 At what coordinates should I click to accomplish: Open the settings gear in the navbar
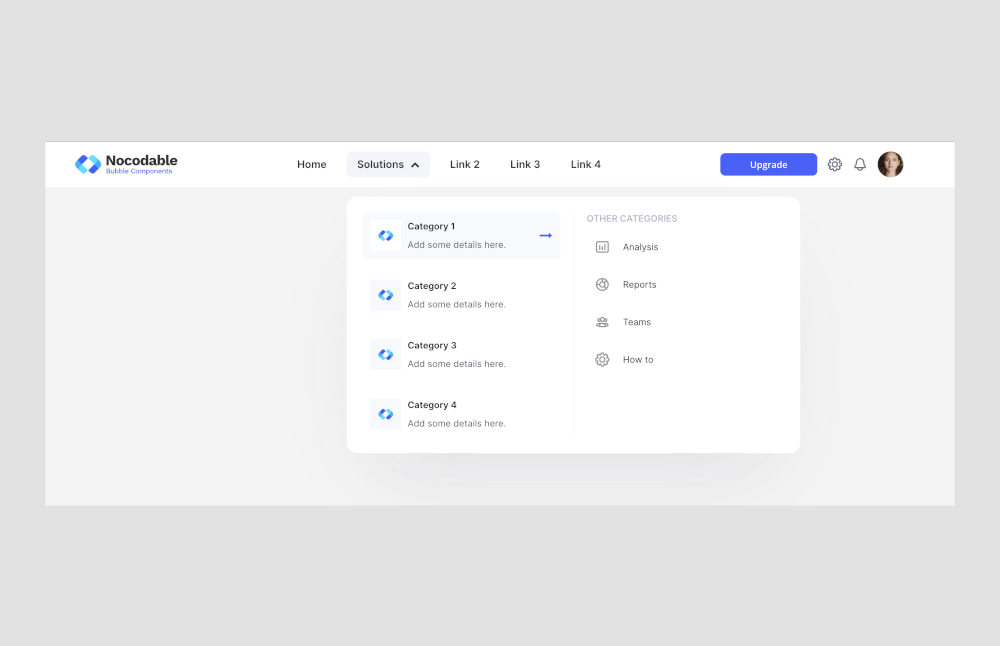click(835, 164)
